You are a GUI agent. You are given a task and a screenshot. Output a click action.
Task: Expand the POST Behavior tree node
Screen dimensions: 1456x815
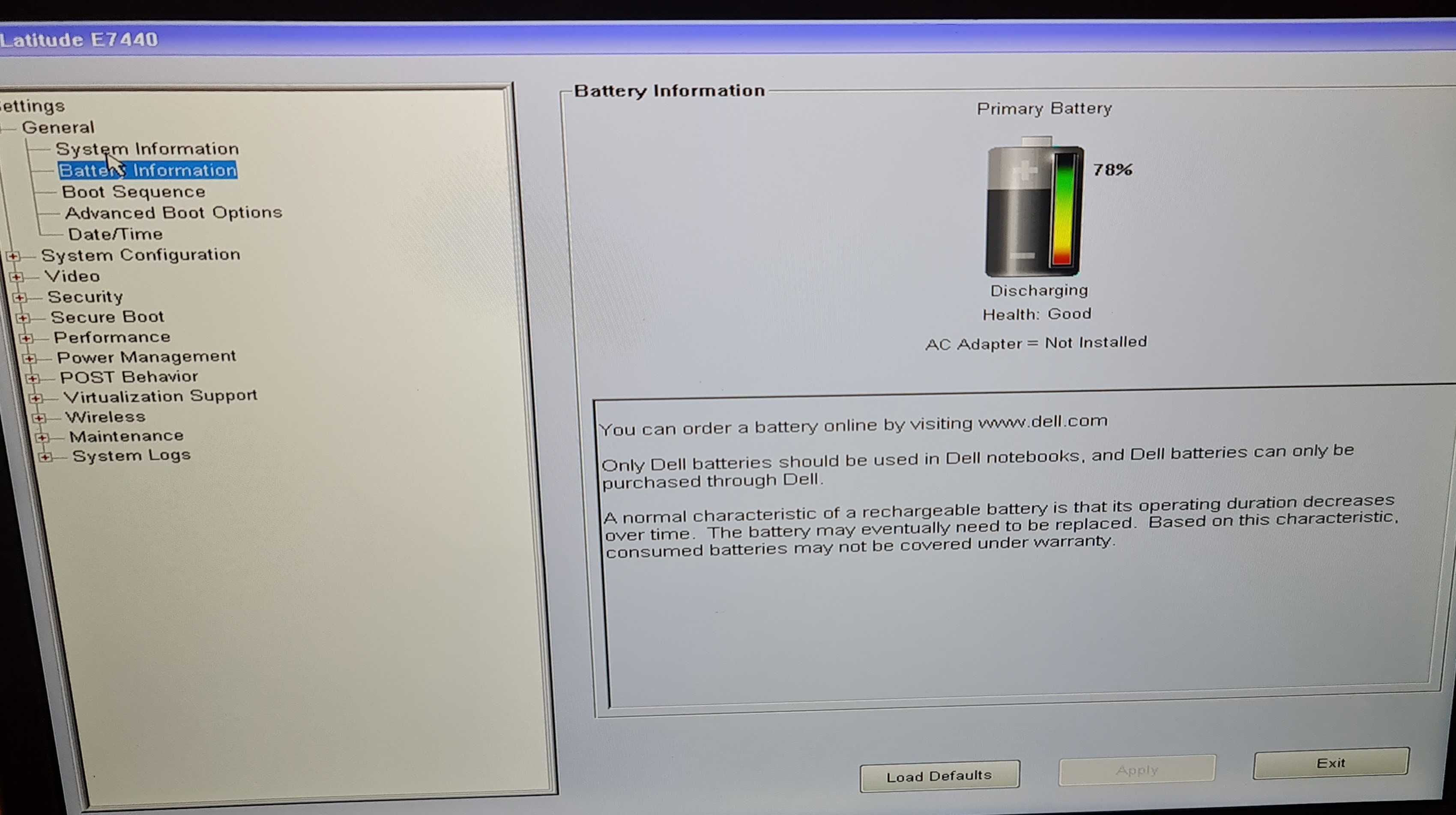point(33,378)
